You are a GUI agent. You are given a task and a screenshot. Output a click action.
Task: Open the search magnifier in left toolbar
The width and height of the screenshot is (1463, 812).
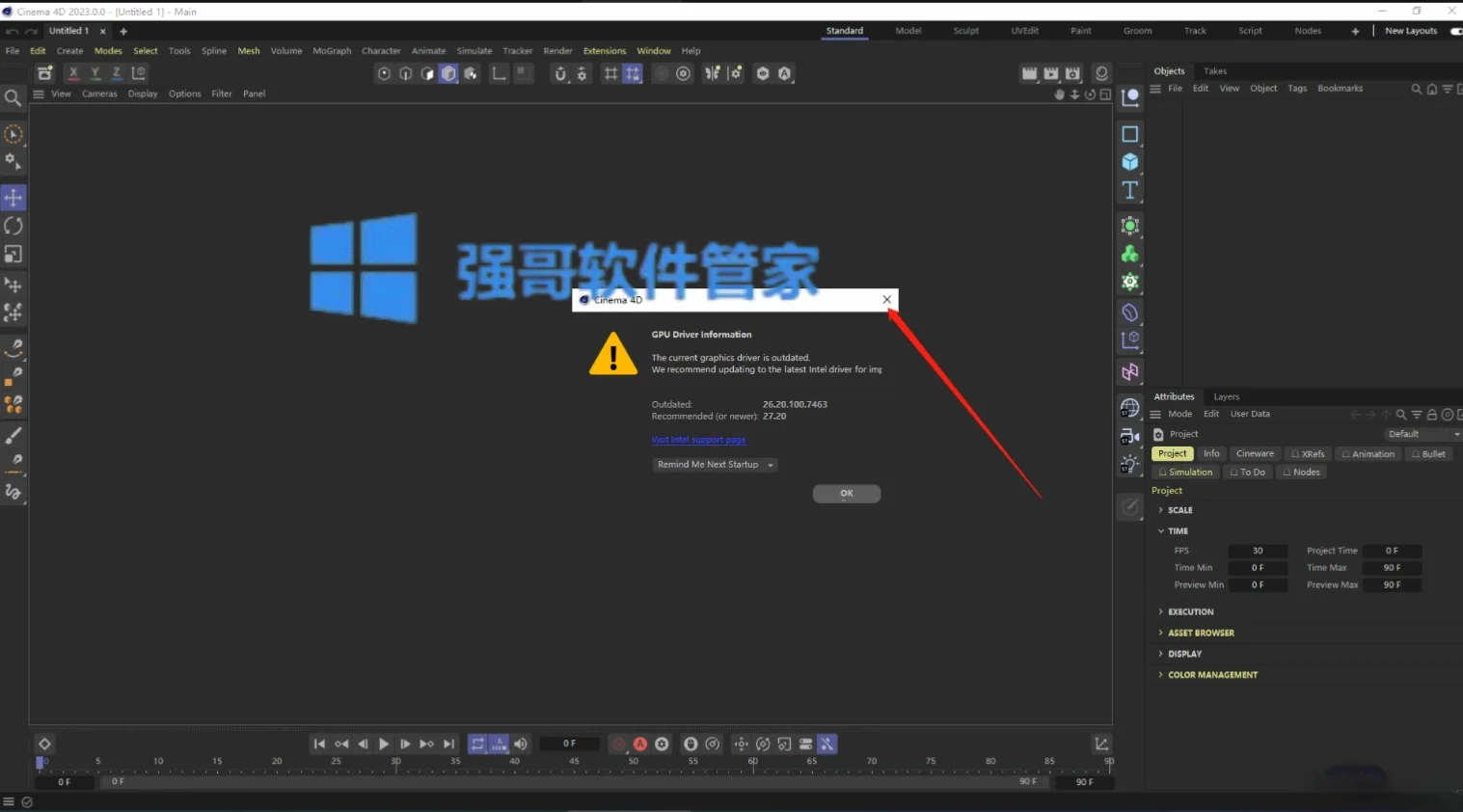click(x=13, y=97)
